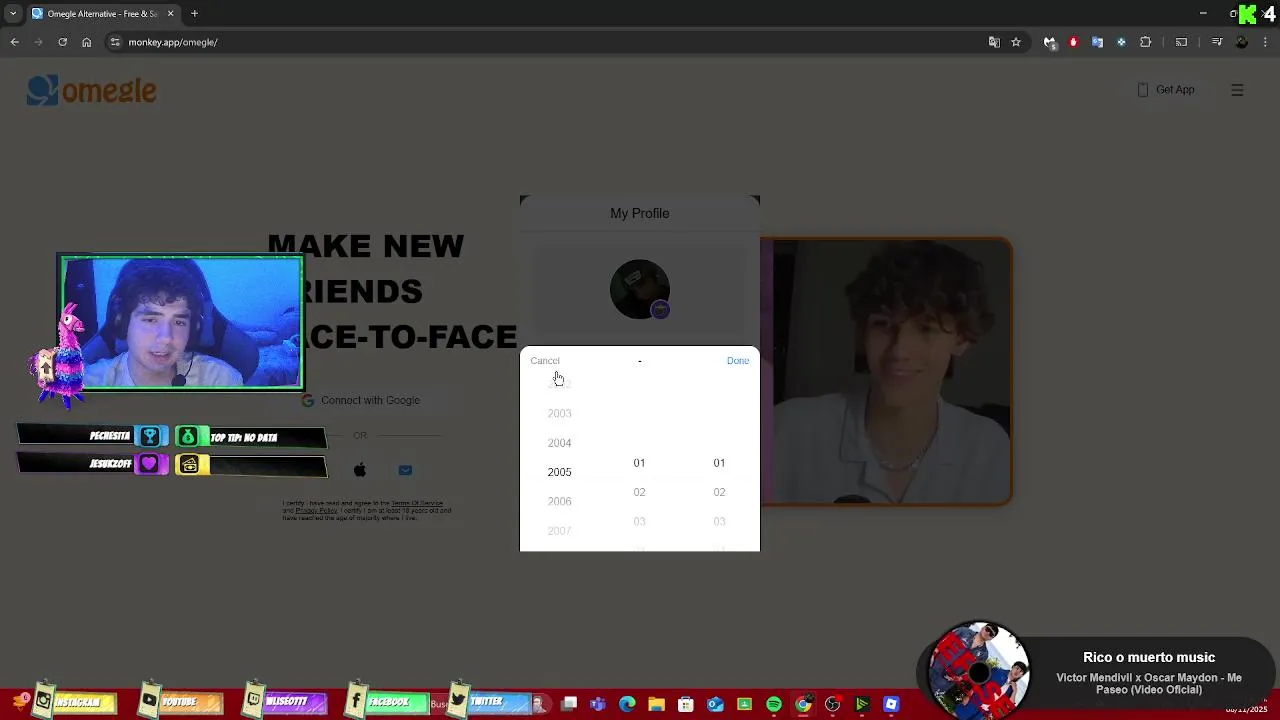The image size is (1280, 720).
Task: Open Microsoft Edge from the taskbar
Action: coord(627,705)
